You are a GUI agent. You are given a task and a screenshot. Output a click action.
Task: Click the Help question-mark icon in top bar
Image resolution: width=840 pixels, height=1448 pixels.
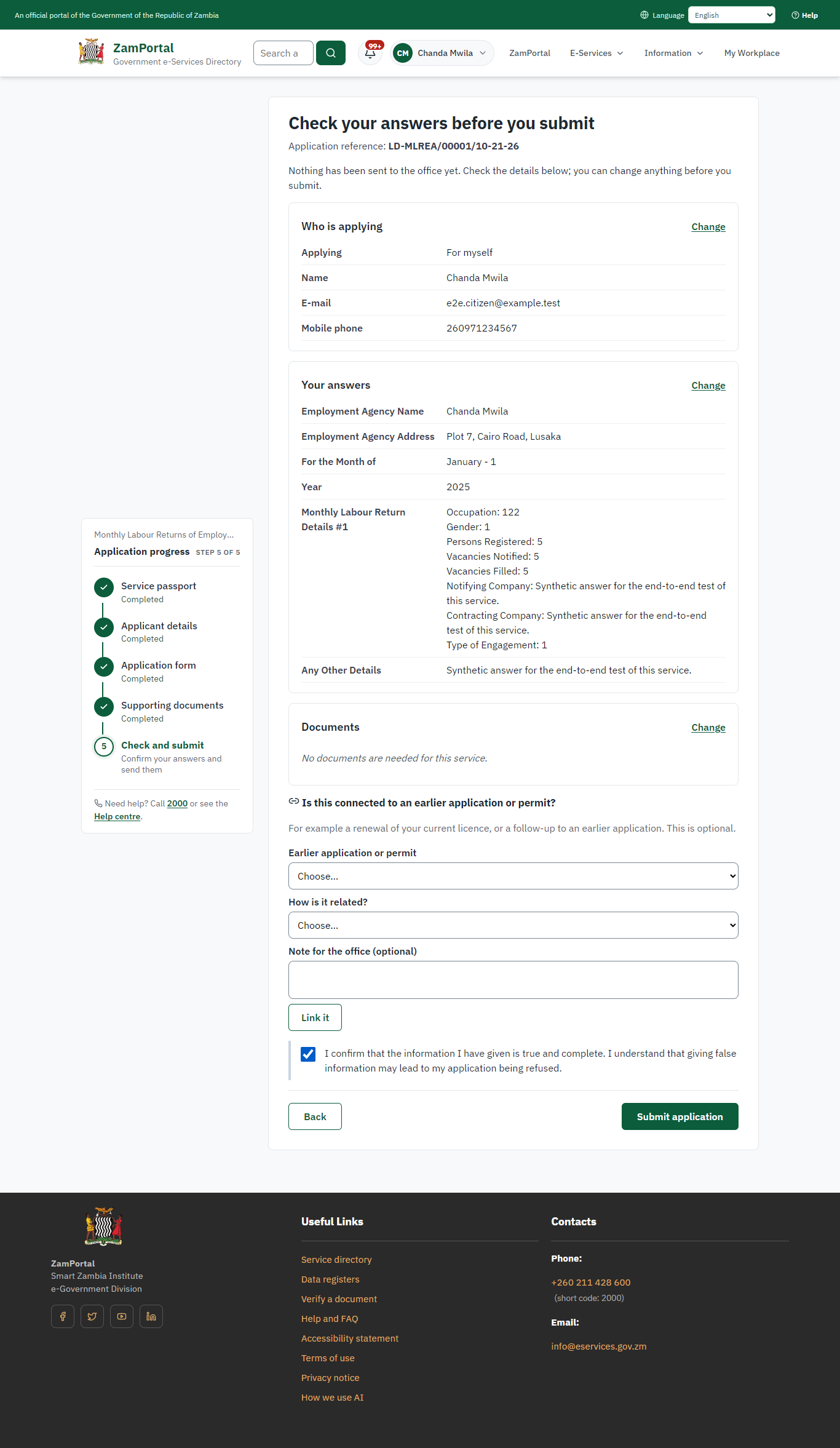(x=795, y=15)
